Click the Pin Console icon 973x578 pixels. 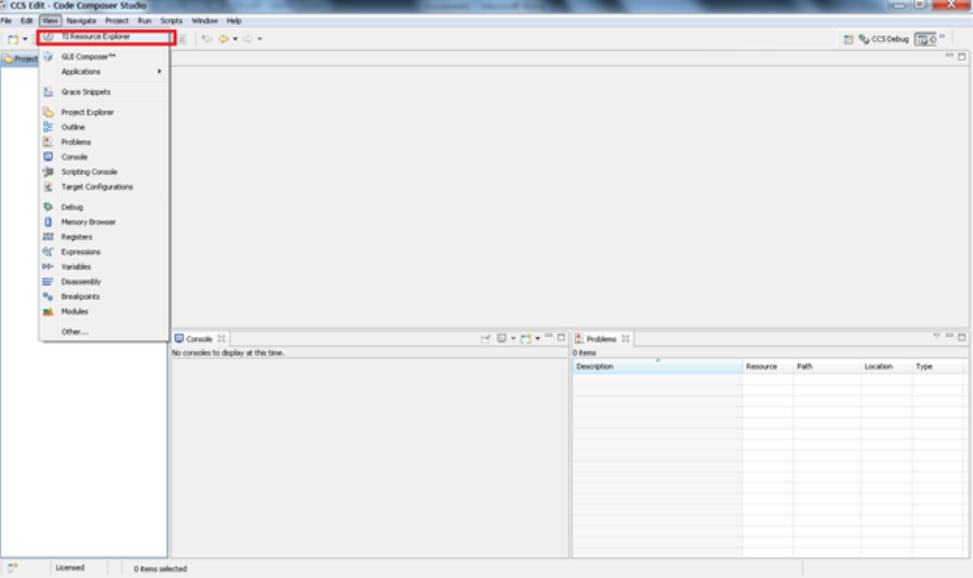(485, 338)
